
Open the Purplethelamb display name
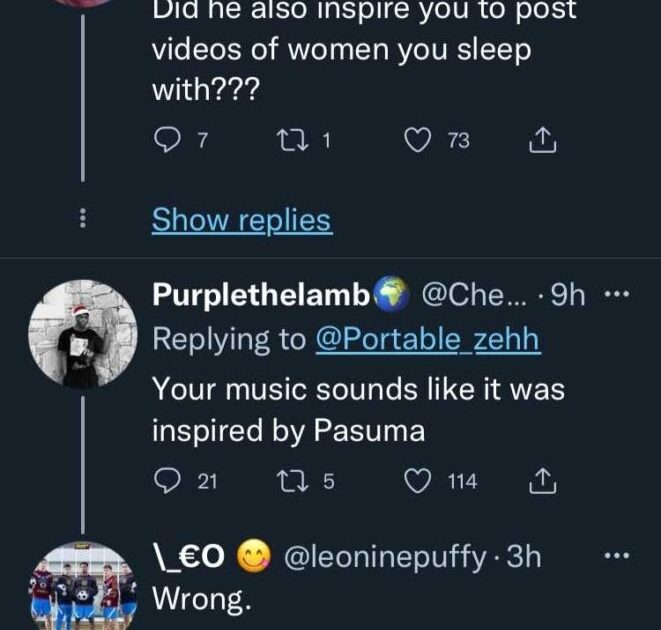pos(262,295)
